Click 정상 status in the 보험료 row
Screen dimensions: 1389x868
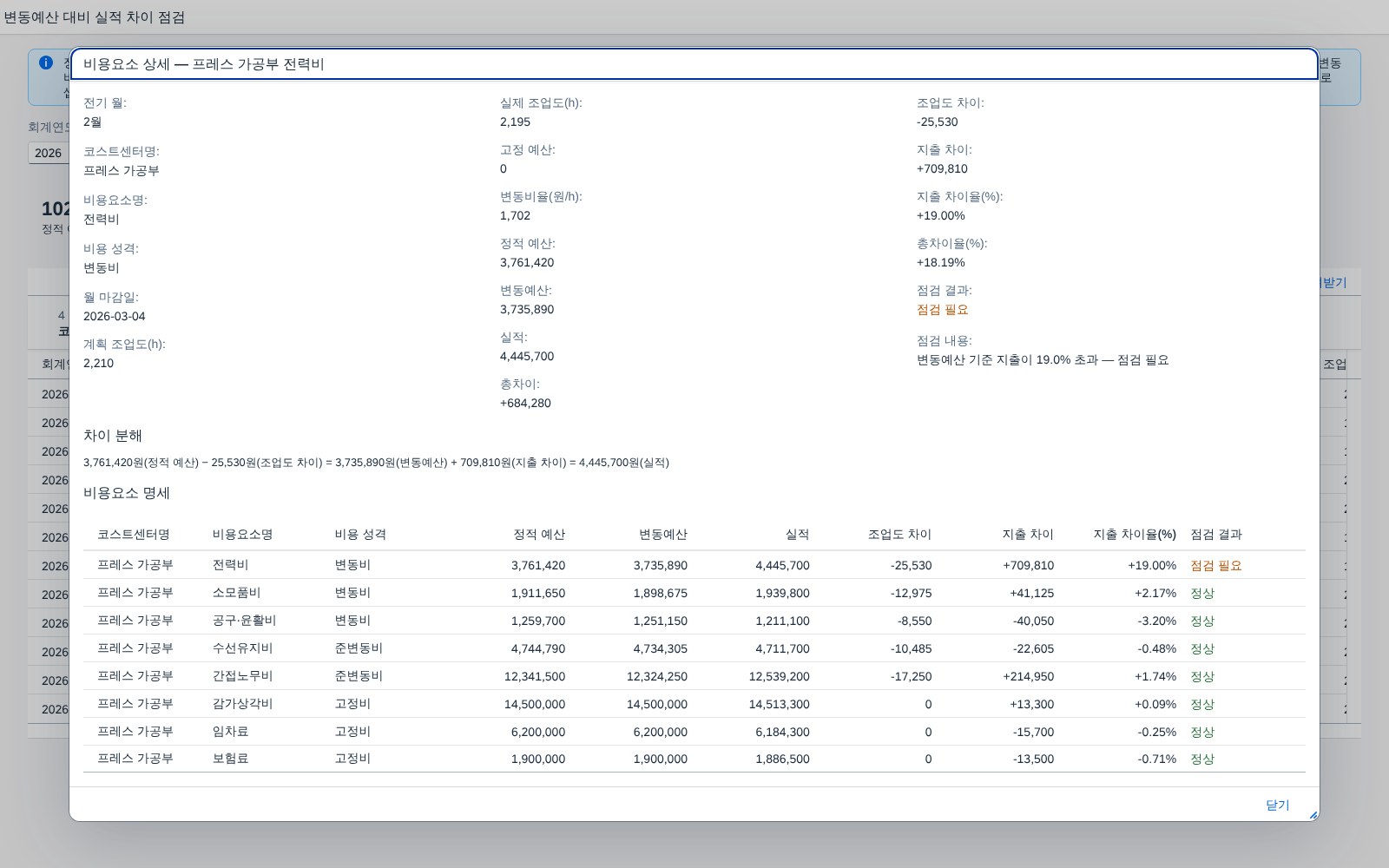[x=1202, y=759]
